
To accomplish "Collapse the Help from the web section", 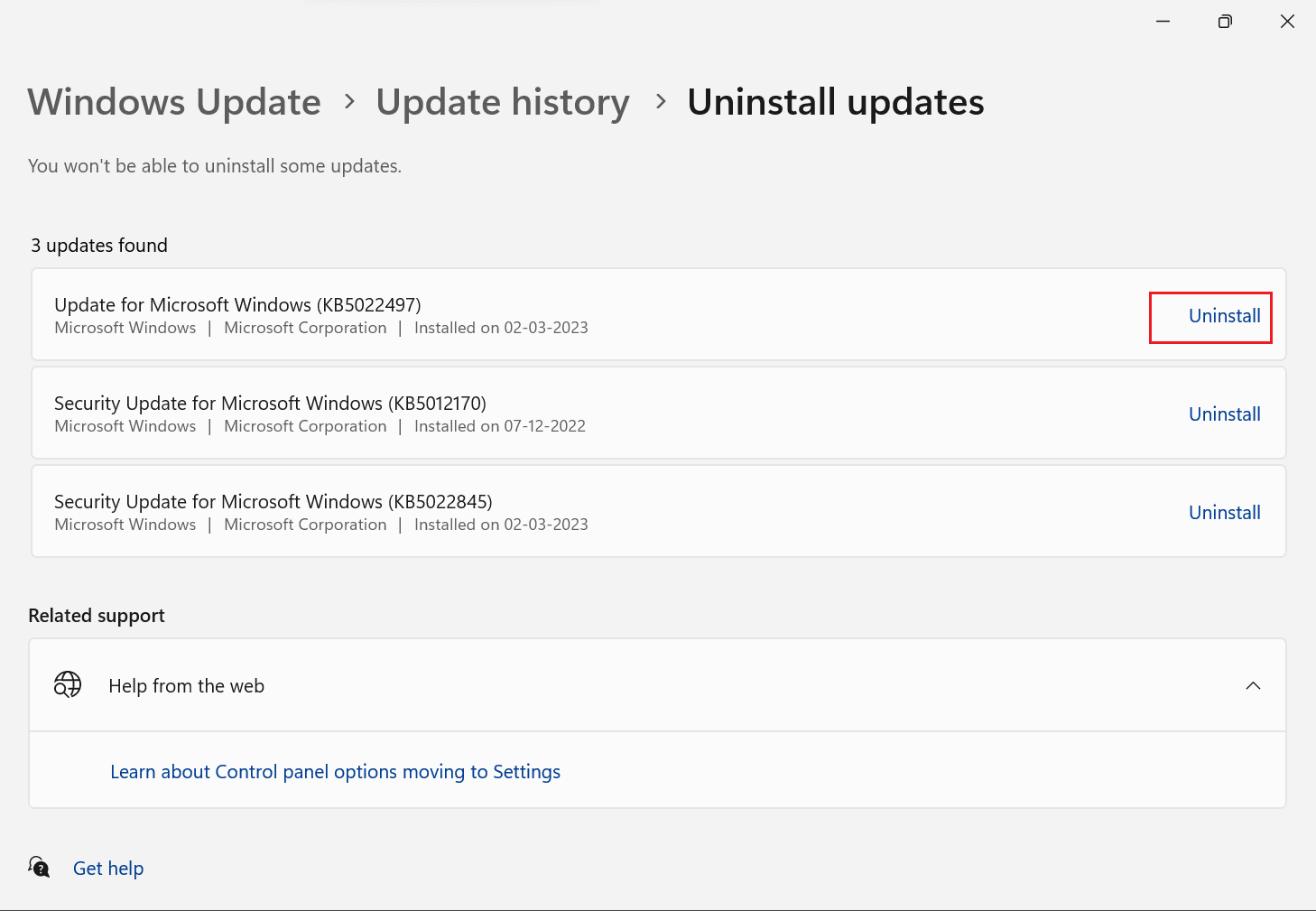I will (x=1253, y=686).
